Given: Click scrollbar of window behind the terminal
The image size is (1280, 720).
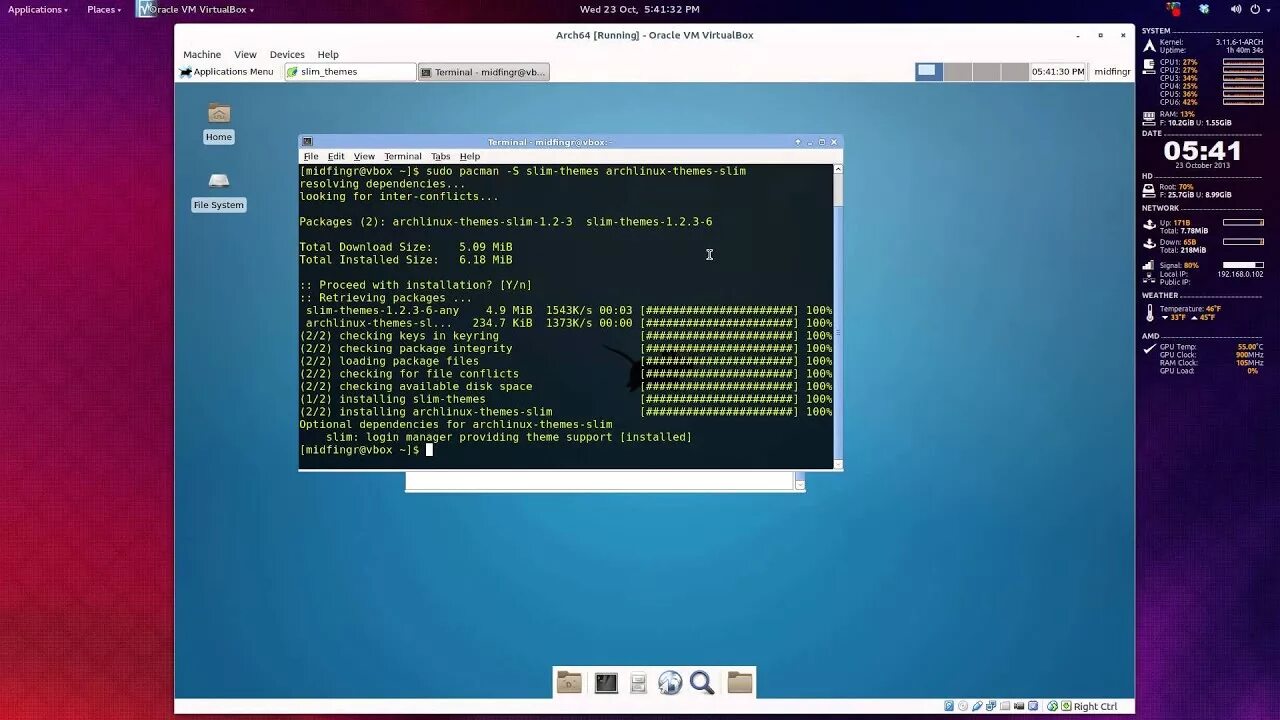Looking at the screenshot, I should (800, 482).
